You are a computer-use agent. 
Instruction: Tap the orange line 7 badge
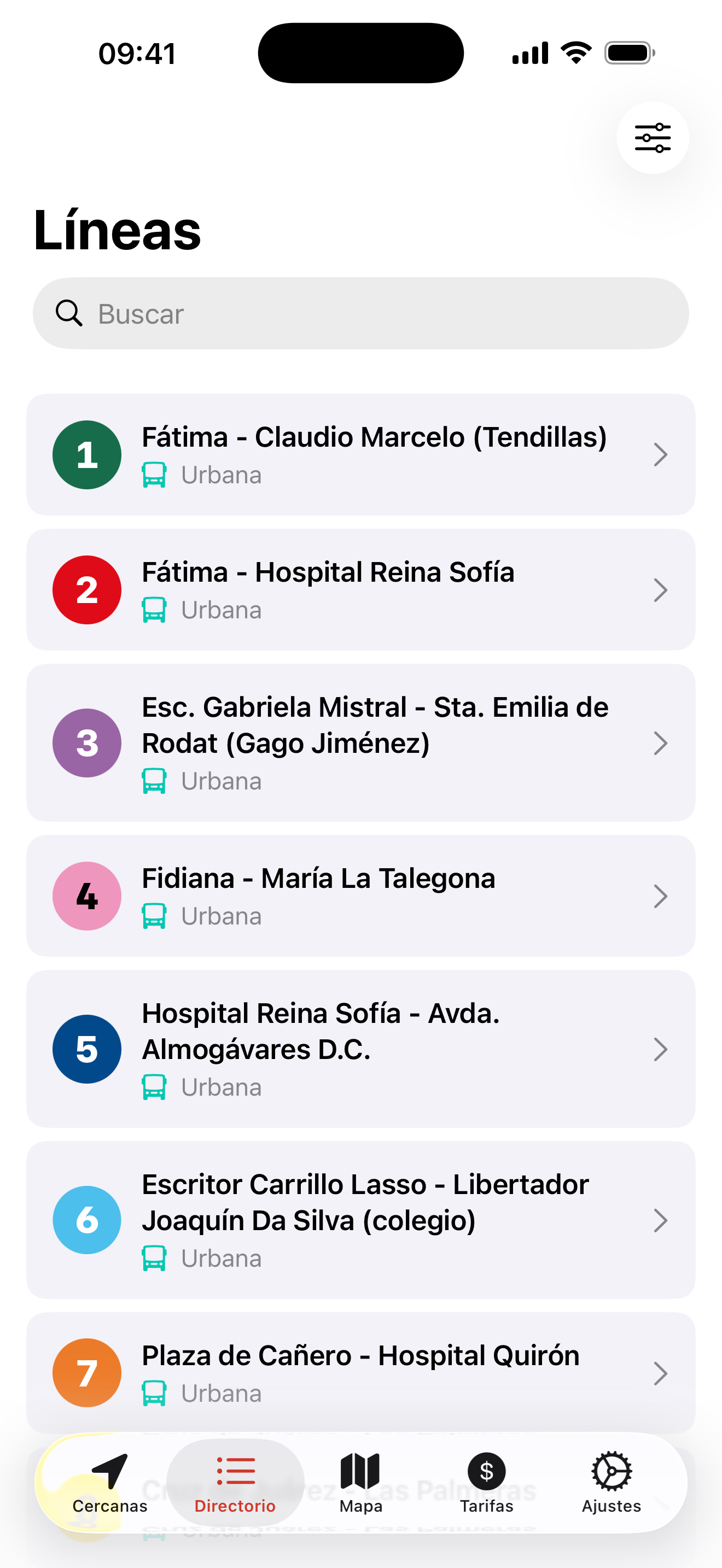[87, 1373]
